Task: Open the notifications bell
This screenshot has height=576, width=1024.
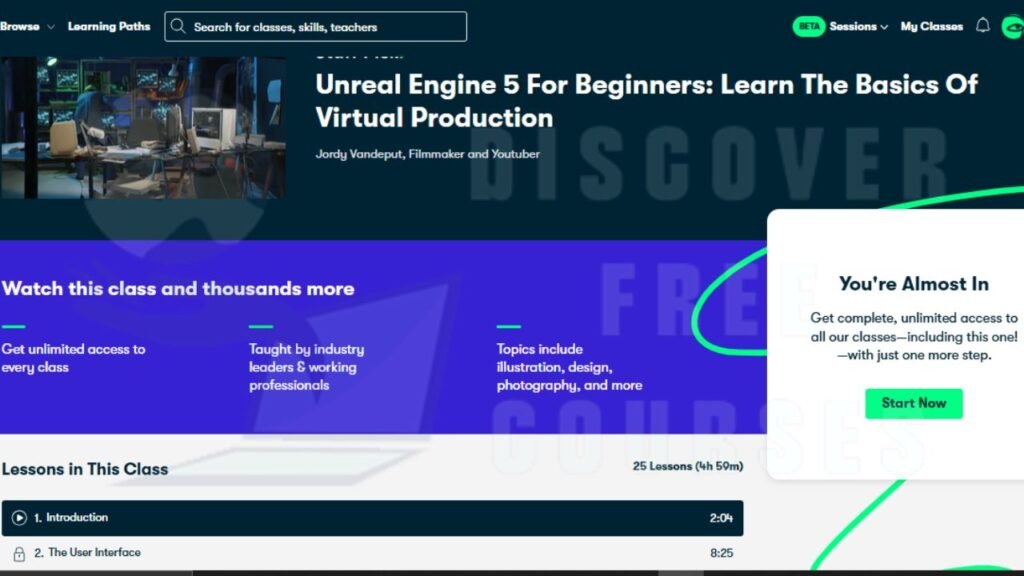Action: coord(982,25)
